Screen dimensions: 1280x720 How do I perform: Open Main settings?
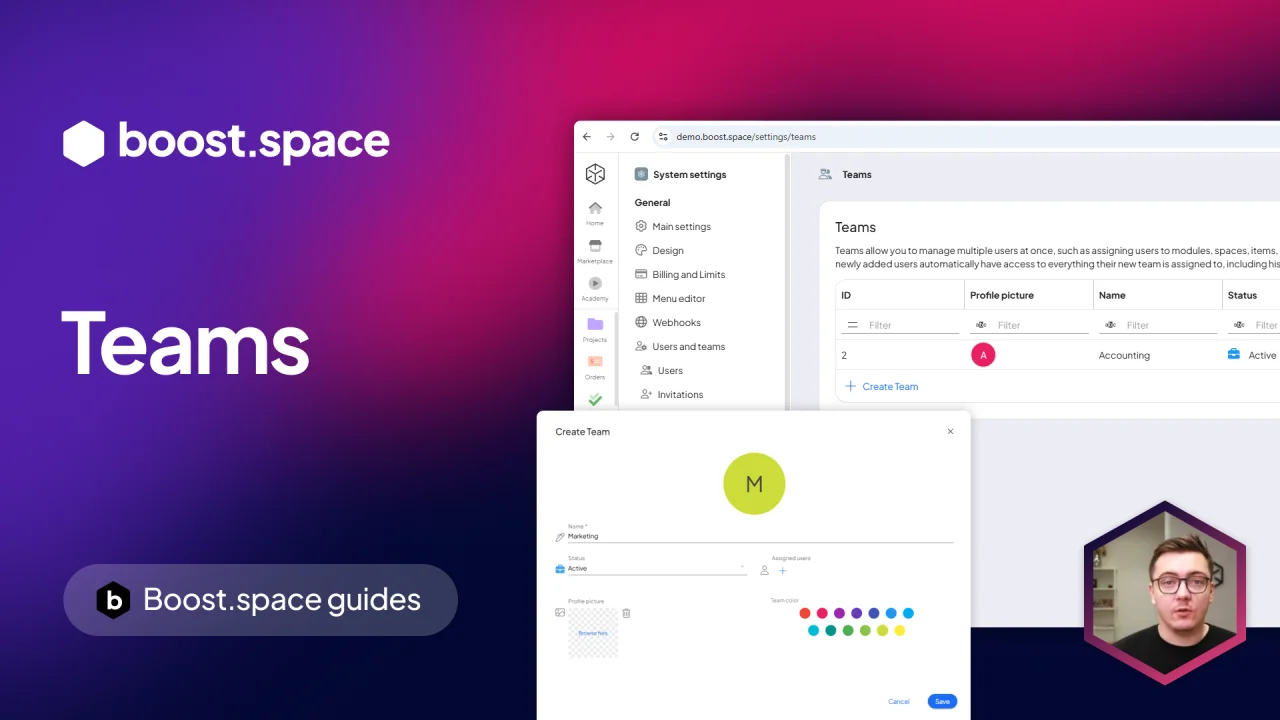pyautogui.click(x=673, y=227)
